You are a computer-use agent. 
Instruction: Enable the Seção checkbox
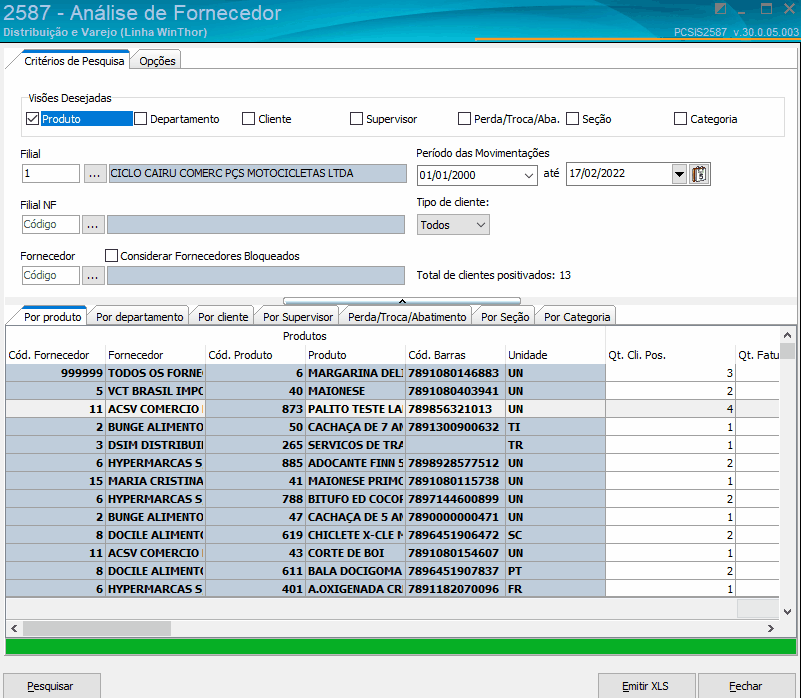573,119
